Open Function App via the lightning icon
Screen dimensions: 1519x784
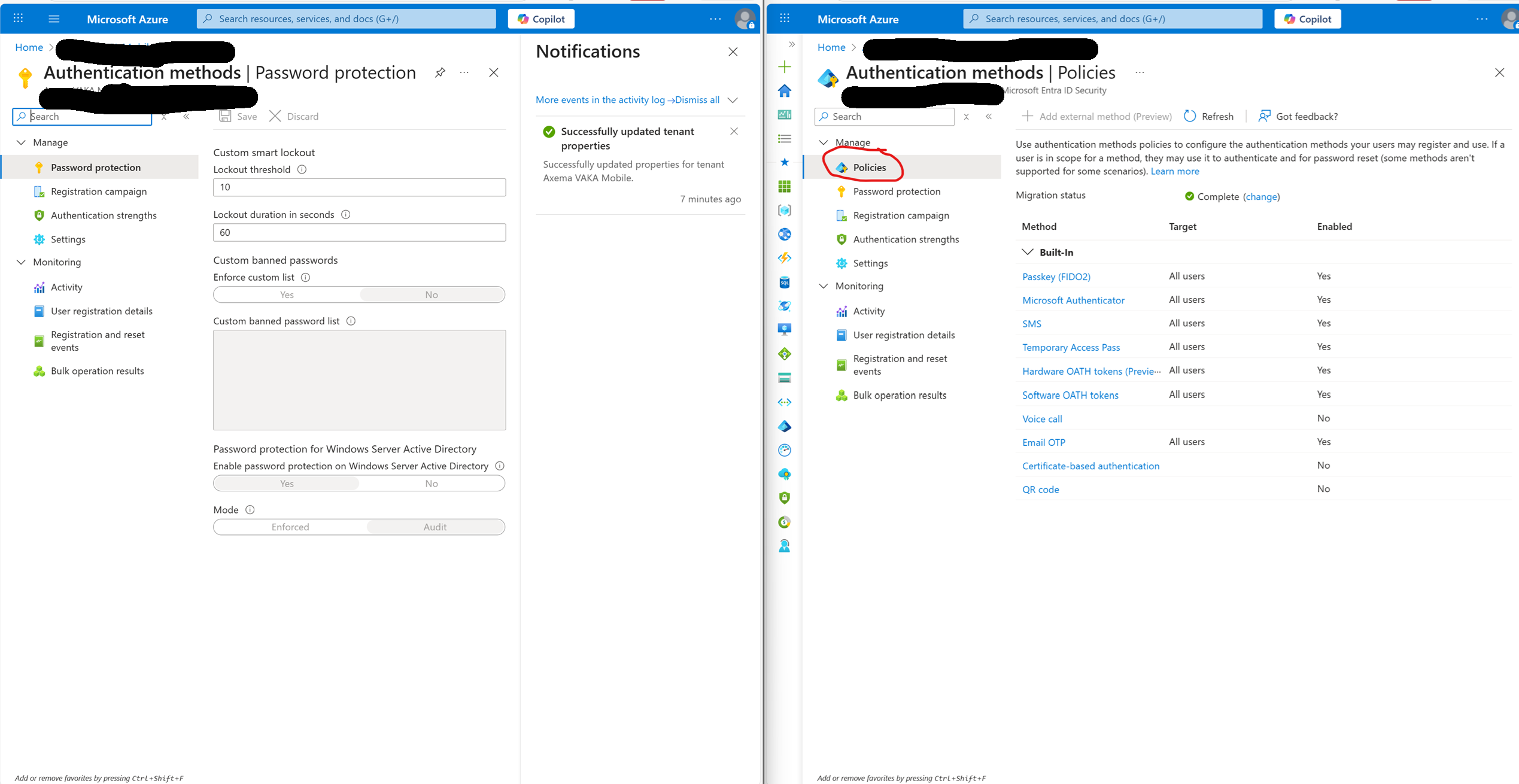click(785, 258)
